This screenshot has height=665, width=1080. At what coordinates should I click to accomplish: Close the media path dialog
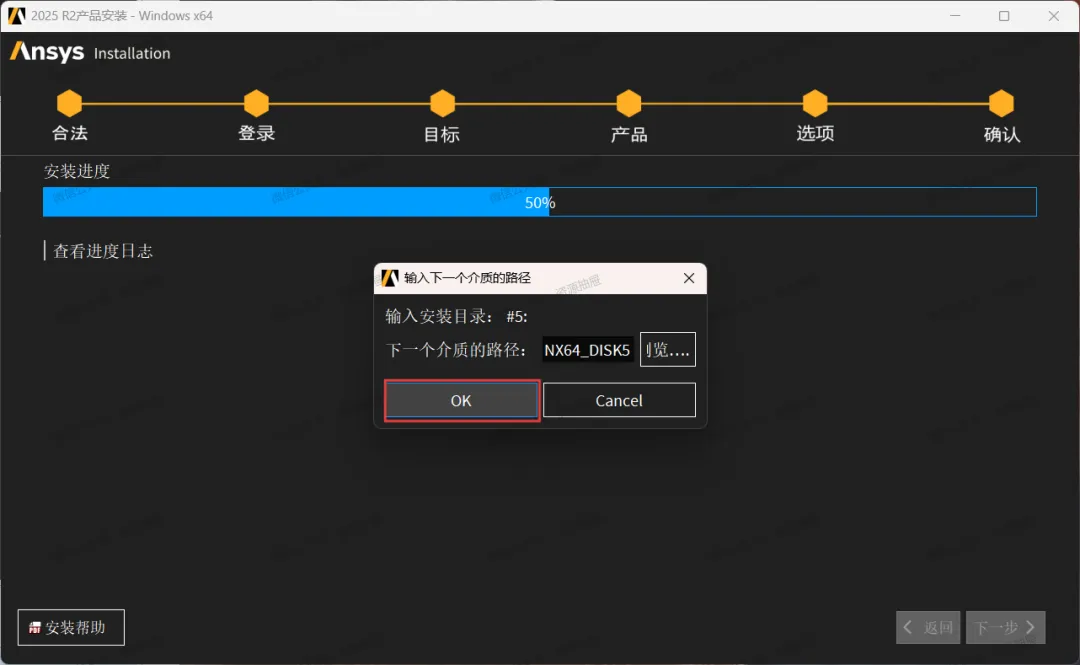click(x=689, y=278)
